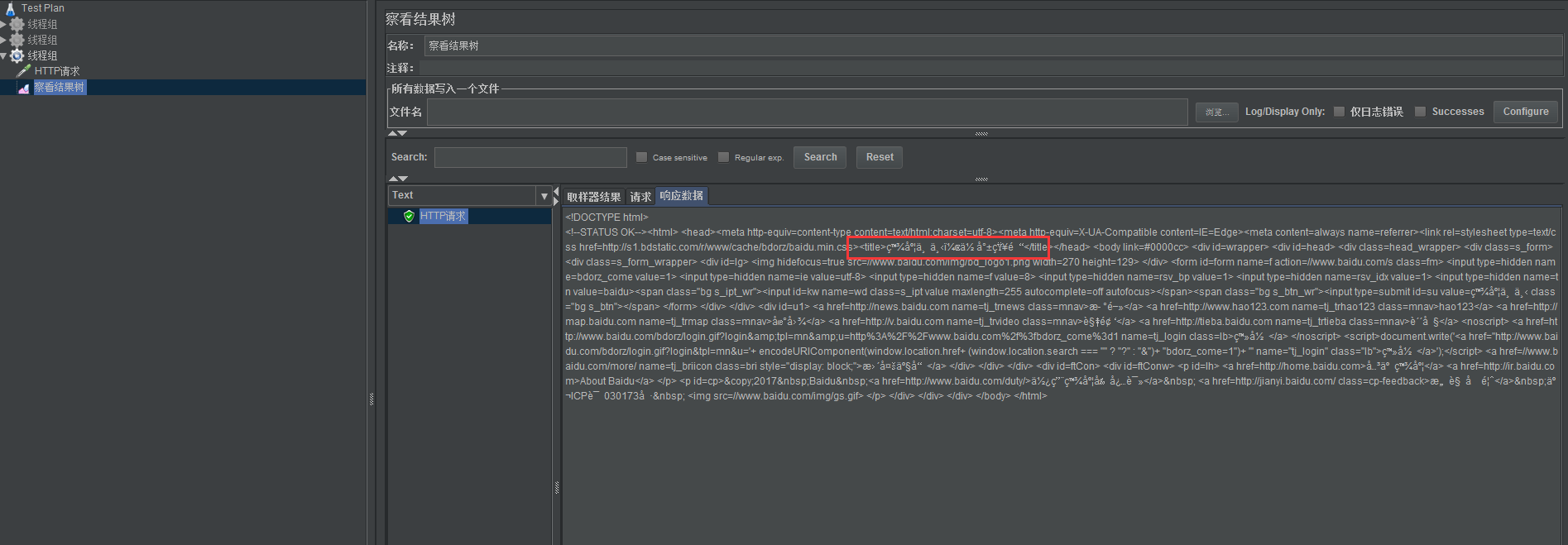Image resolution: width=1568 pixels, height=545 pixels.
Task: Click the down arrow below Search row
Action: click(402, 179)
